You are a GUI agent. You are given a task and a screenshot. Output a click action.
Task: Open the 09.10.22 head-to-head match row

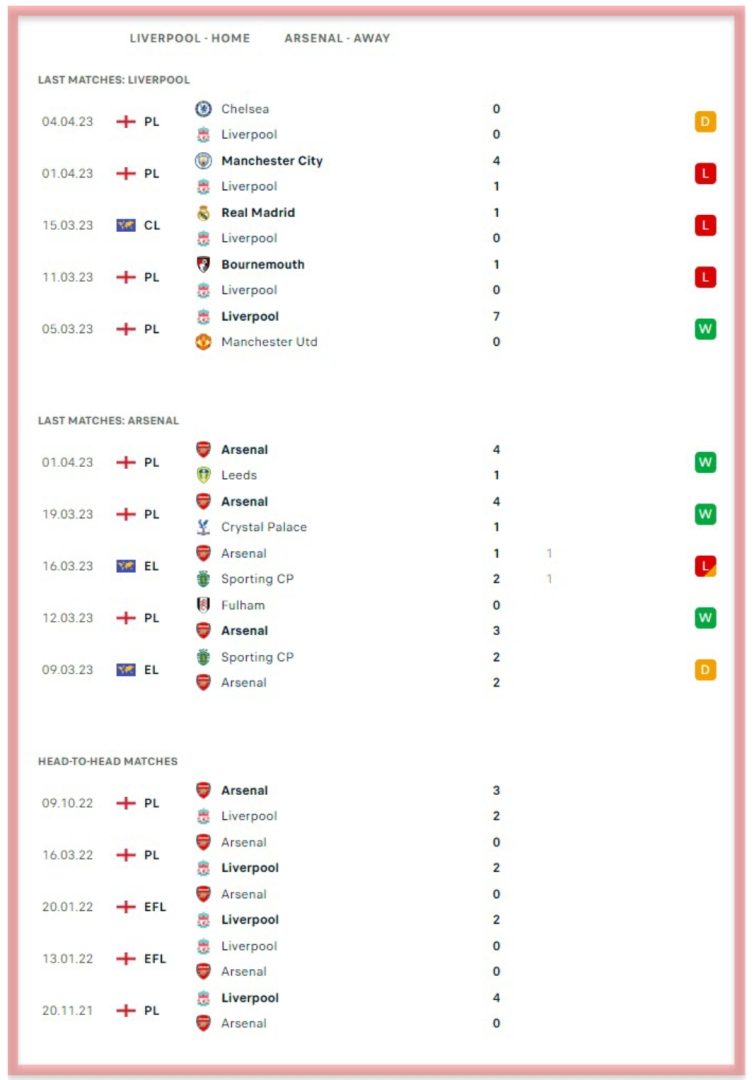pyautogui.click(x=376, y=803)
